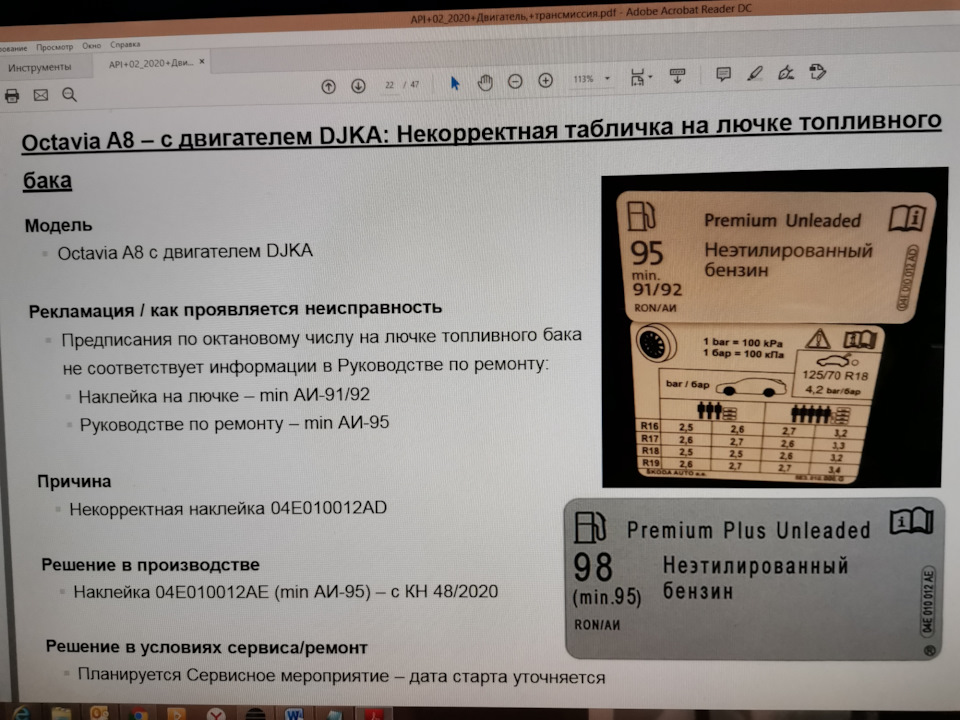Open Yandex browser from the taskbar
This screenshot has width=960, height=720.
[216, 714]
